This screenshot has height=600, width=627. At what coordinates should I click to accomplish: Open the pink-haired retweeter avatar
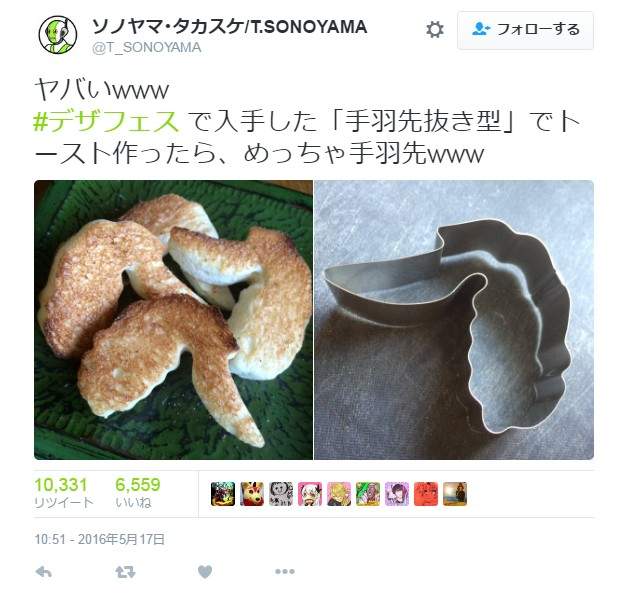[310, 494]
